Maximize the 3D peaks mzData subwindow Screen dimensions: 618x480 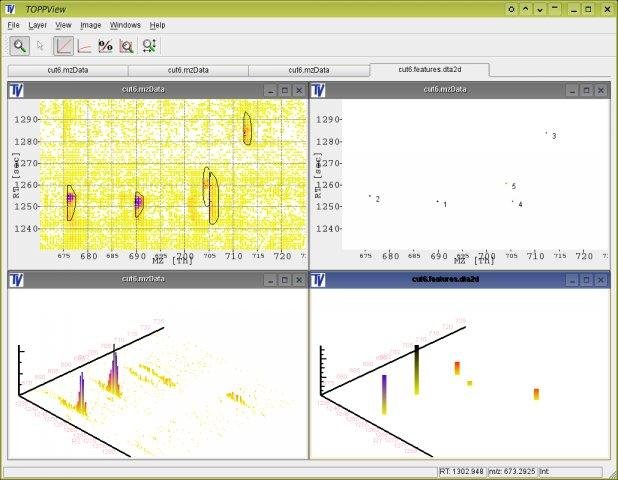click(x=285, y=280)
